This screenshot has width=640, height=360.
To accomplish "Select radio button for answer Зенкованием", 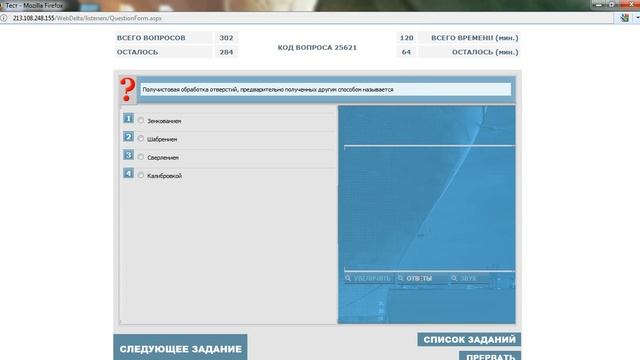I will [141, 120].
